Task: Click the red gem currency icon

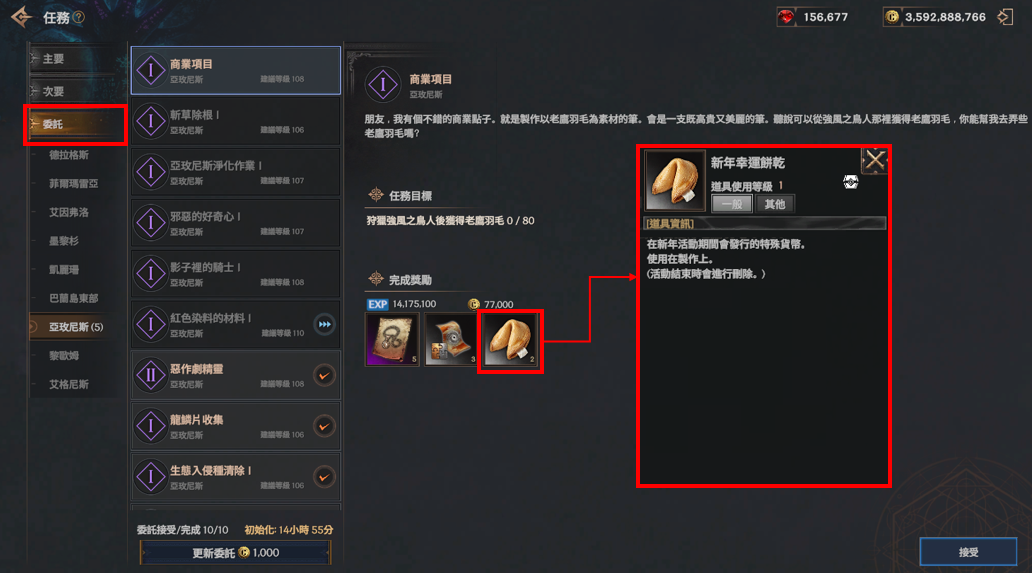Action: pos(786,17)
